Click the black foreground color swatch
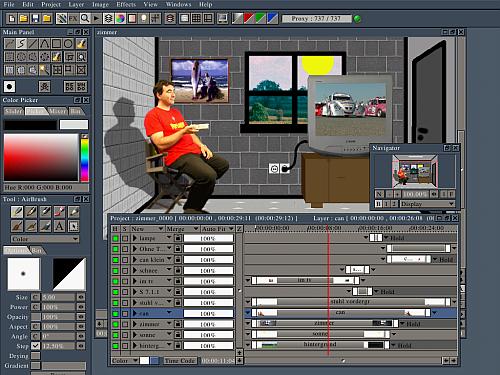Viewport: 500px width, 375px height. pos(30,125)
